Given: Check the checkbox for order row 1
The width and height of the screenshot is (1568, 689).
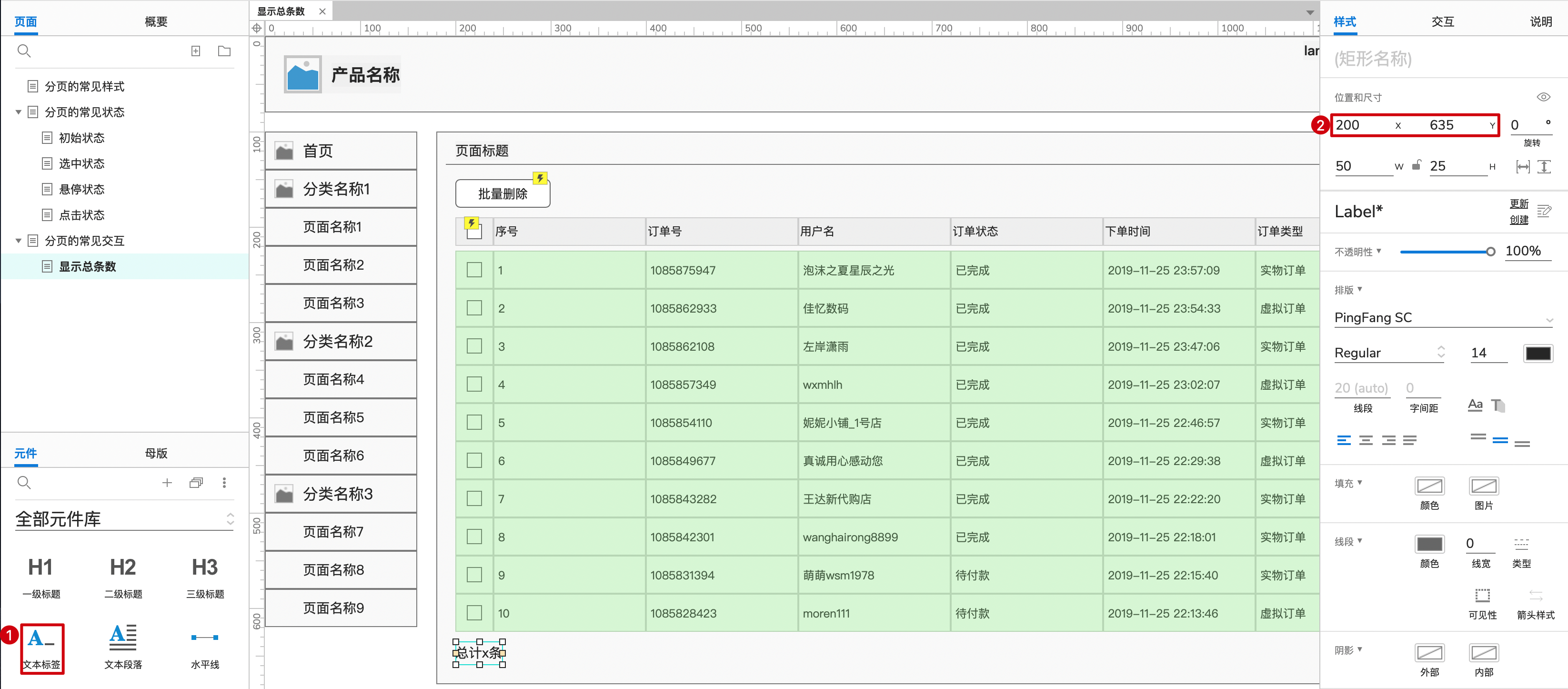Looking at the screenshot, I should [474, 270].
